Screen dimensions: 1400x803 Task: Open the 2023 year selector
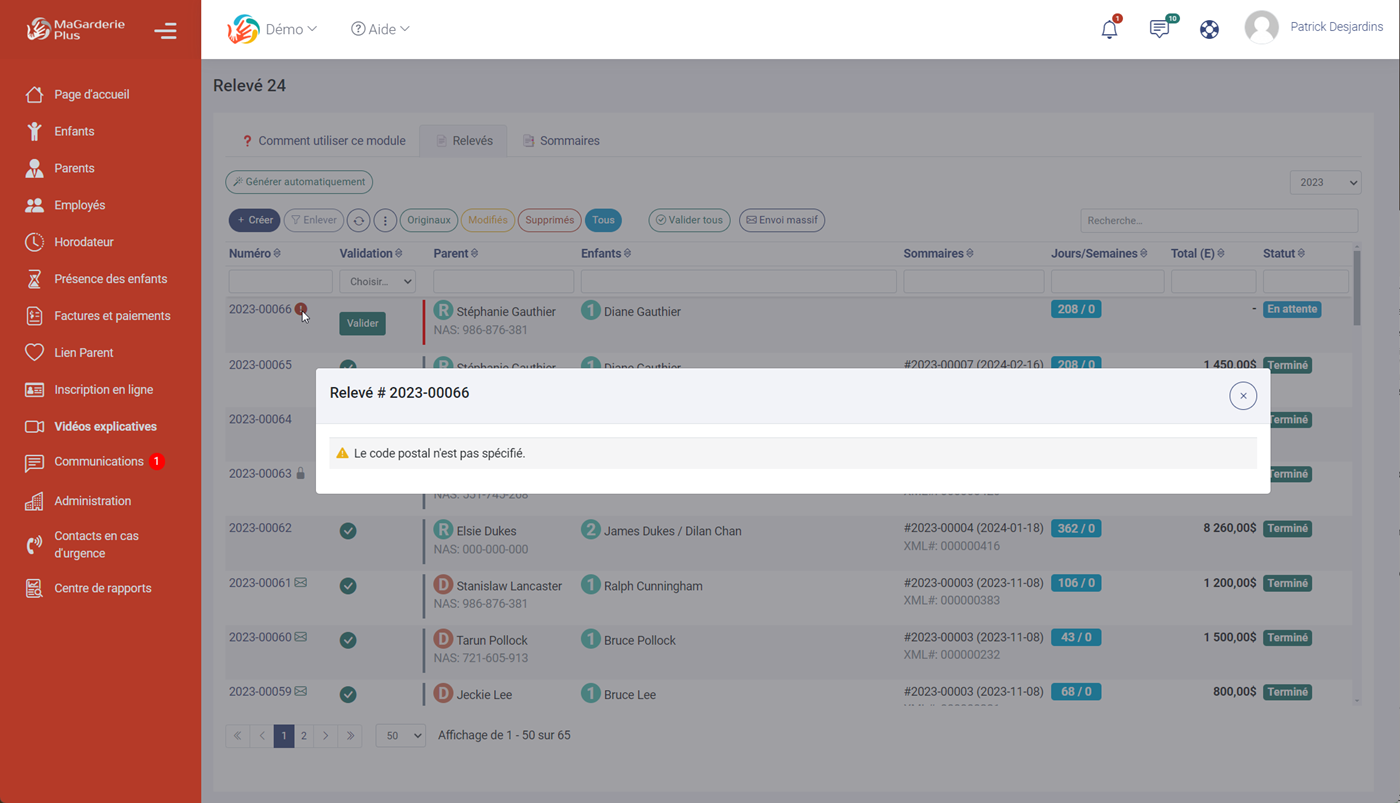coord(1325,182)
